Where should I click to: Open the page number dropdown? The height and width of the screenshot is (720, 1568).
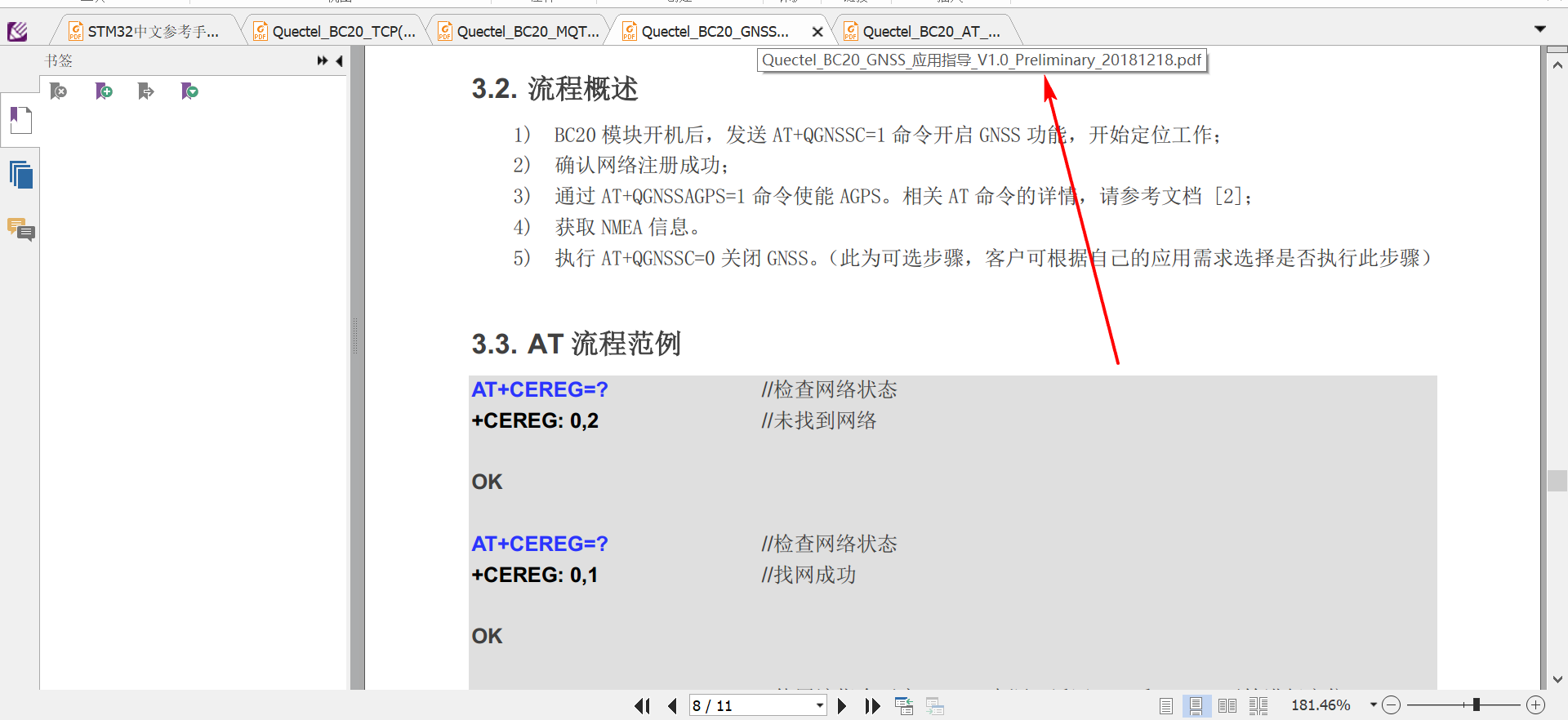point(820,706)
